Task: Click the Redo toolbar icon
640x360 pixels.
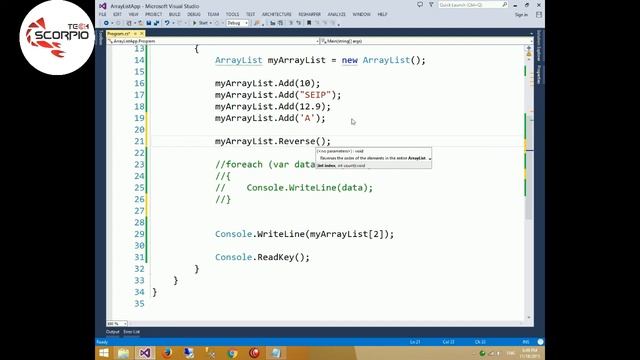Action: 179,23
